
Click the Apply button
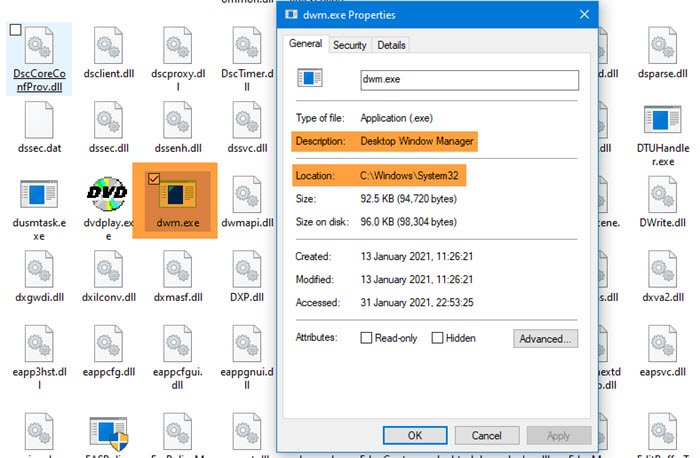(558, 435)
